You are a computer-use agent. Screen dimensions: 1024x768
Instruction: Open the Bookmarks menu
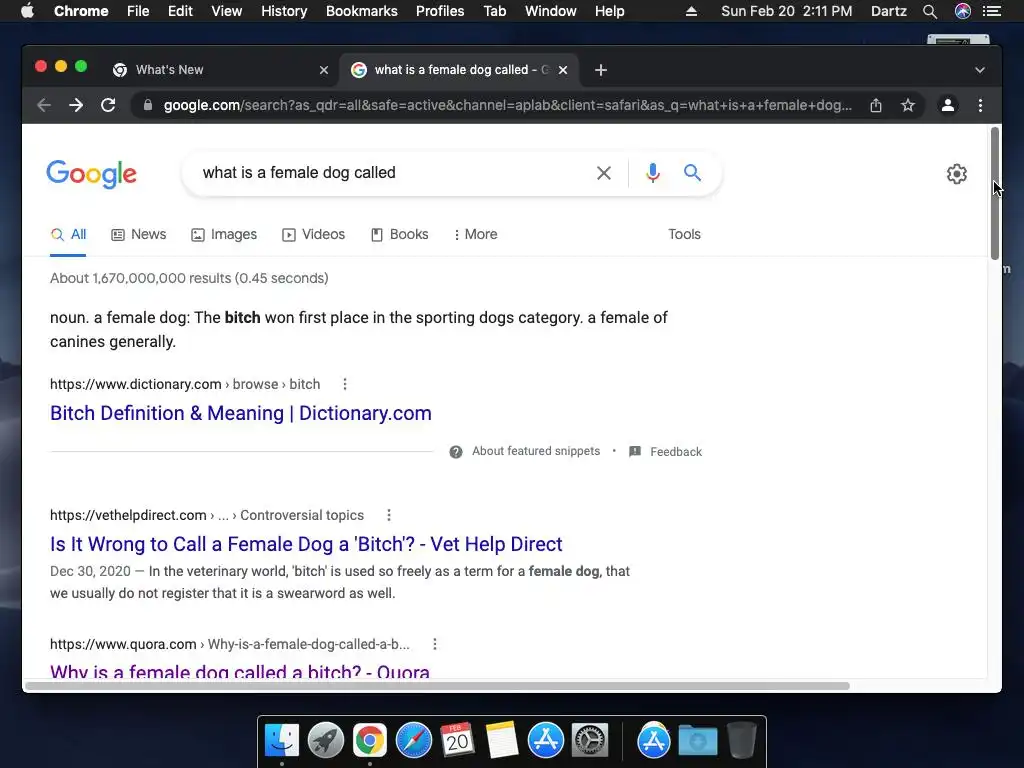click(362, 11)
